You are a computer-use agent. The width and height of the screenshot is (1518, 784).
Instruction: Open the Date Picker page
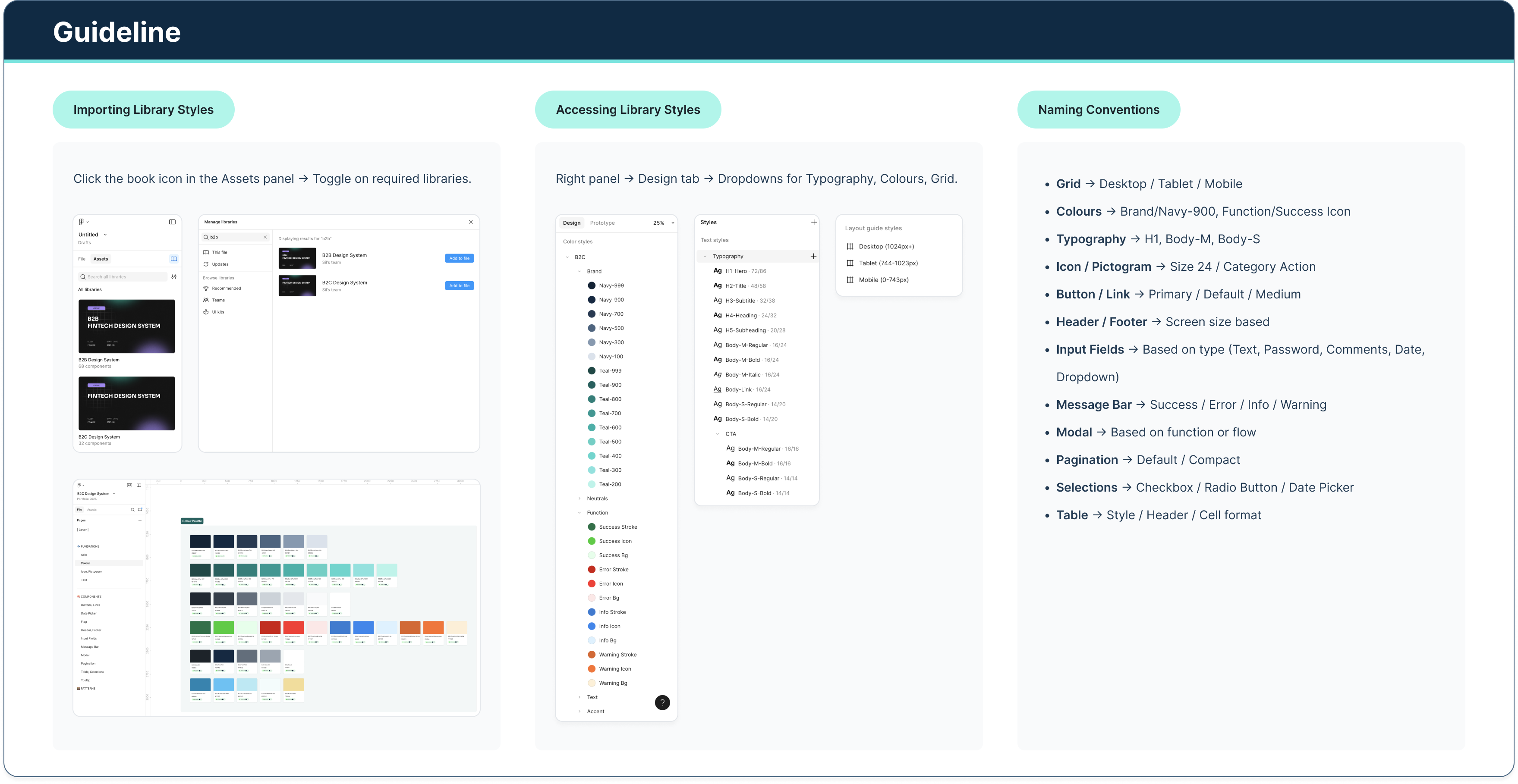88,613
